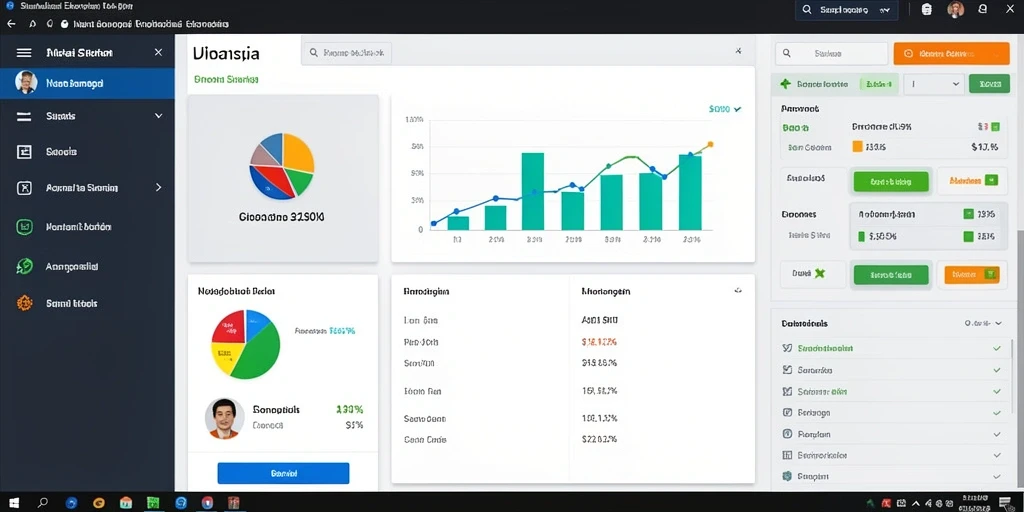This screenshot has width=1024, height=512.
Task: Open the dropdown beside the green button
Action: pos(933,84)
